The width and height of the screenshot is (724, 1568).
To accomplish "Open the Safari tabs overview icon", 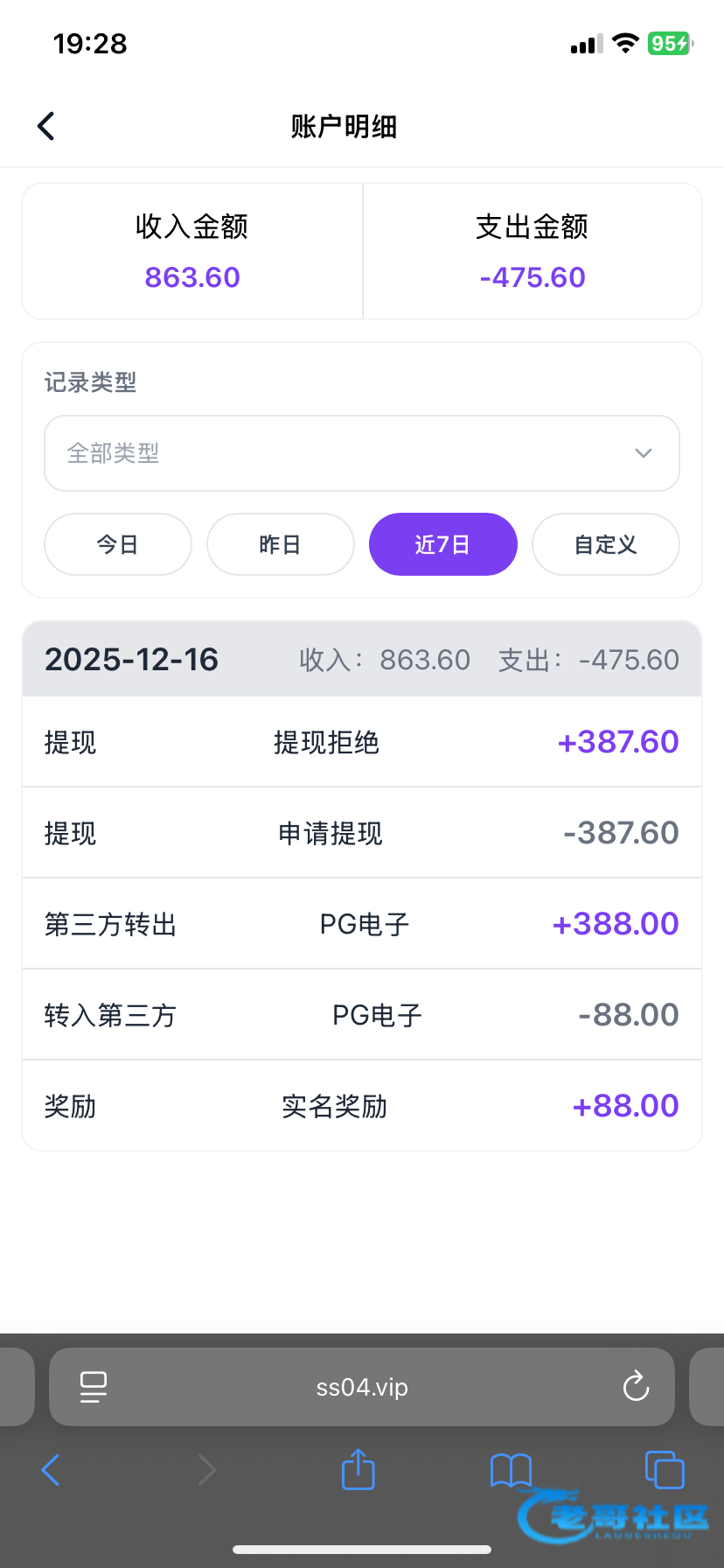I will (664, 1469).
